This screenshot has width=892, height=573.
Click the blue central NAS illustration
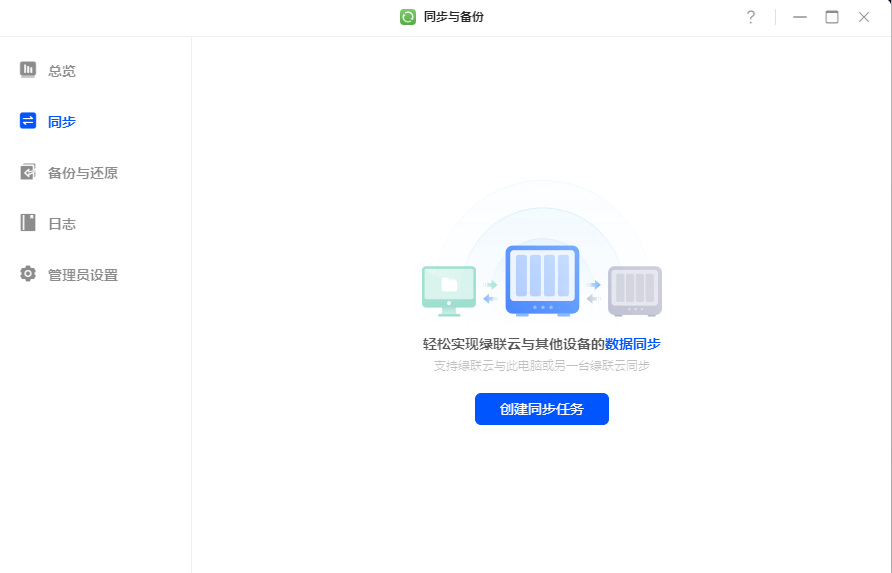[x=542, y=280]
